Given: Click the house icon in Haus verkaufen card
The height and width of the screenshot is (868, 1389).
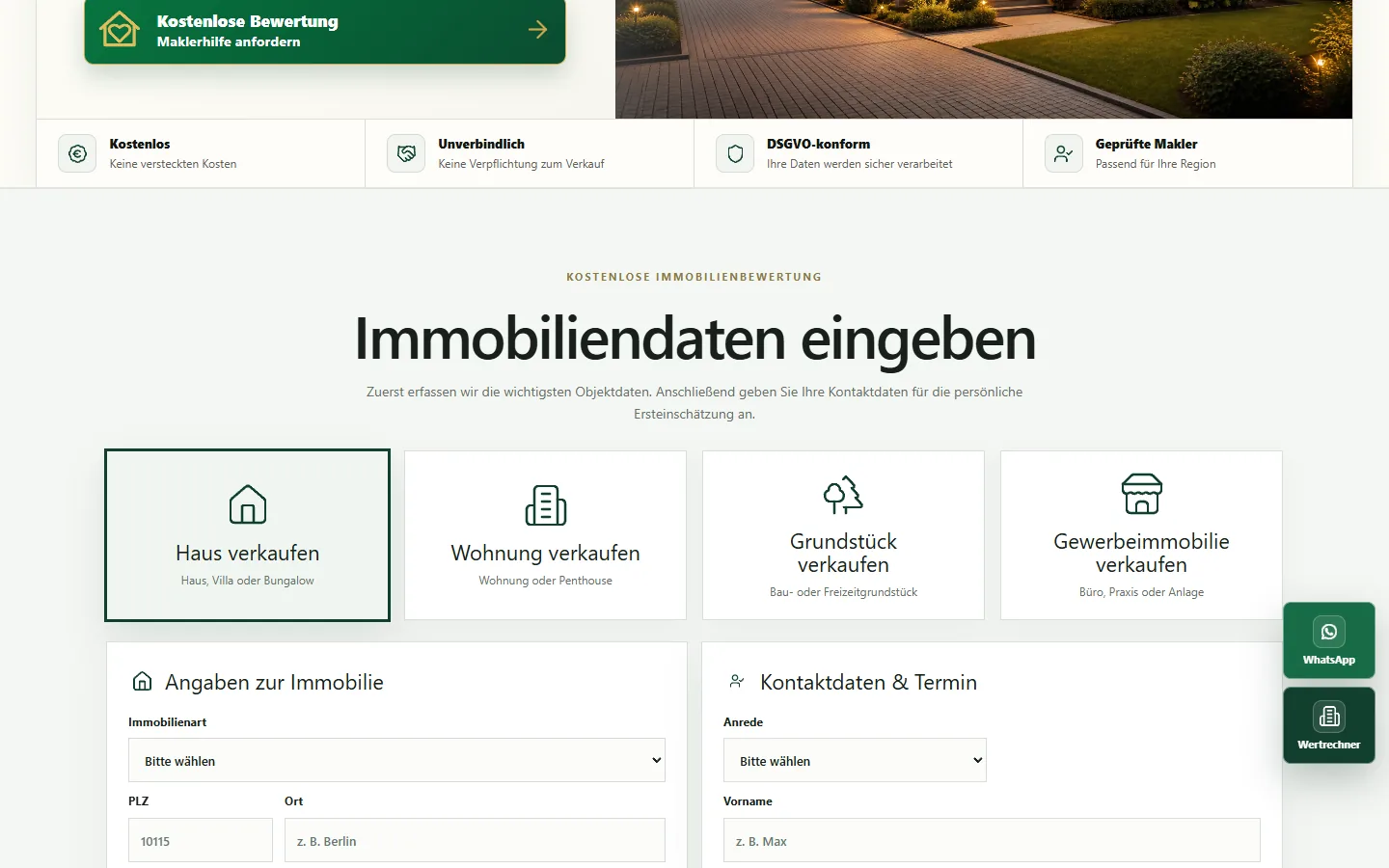Looking at the screenshot, I should tap(248, 504).
